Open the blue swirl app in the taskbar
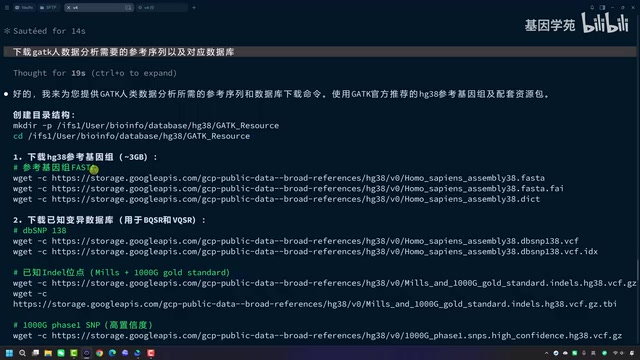Screen dimensions: 640x360 (138, 353)
